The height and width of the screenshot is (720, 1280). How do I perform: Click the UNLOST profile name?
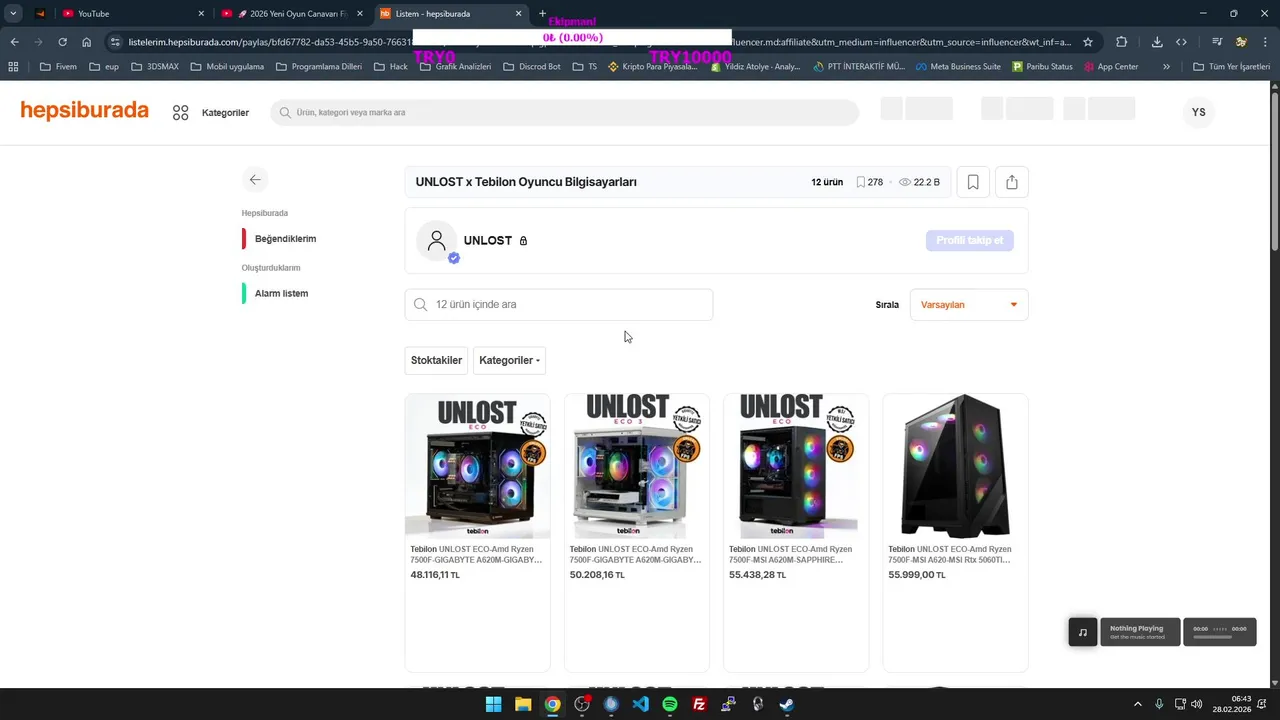(x=488, y=241)
